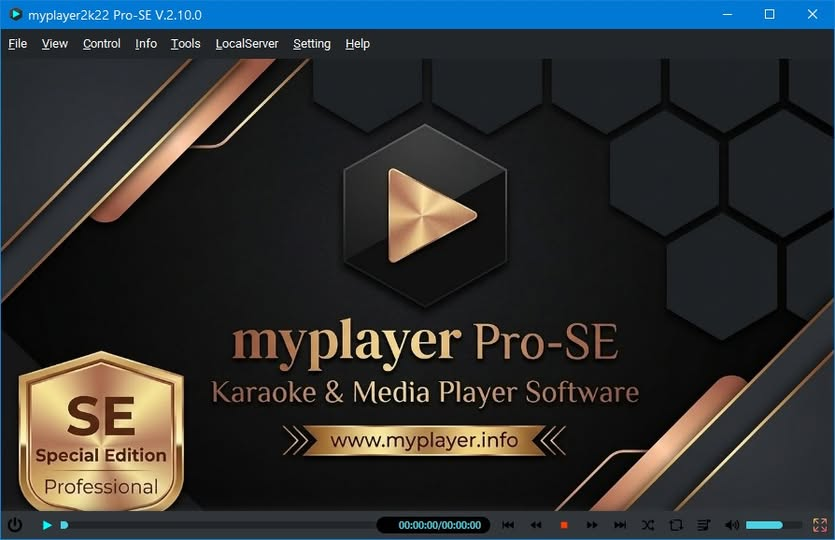Click the elapsed time display
835x540 pixels.
click(440, 525)
